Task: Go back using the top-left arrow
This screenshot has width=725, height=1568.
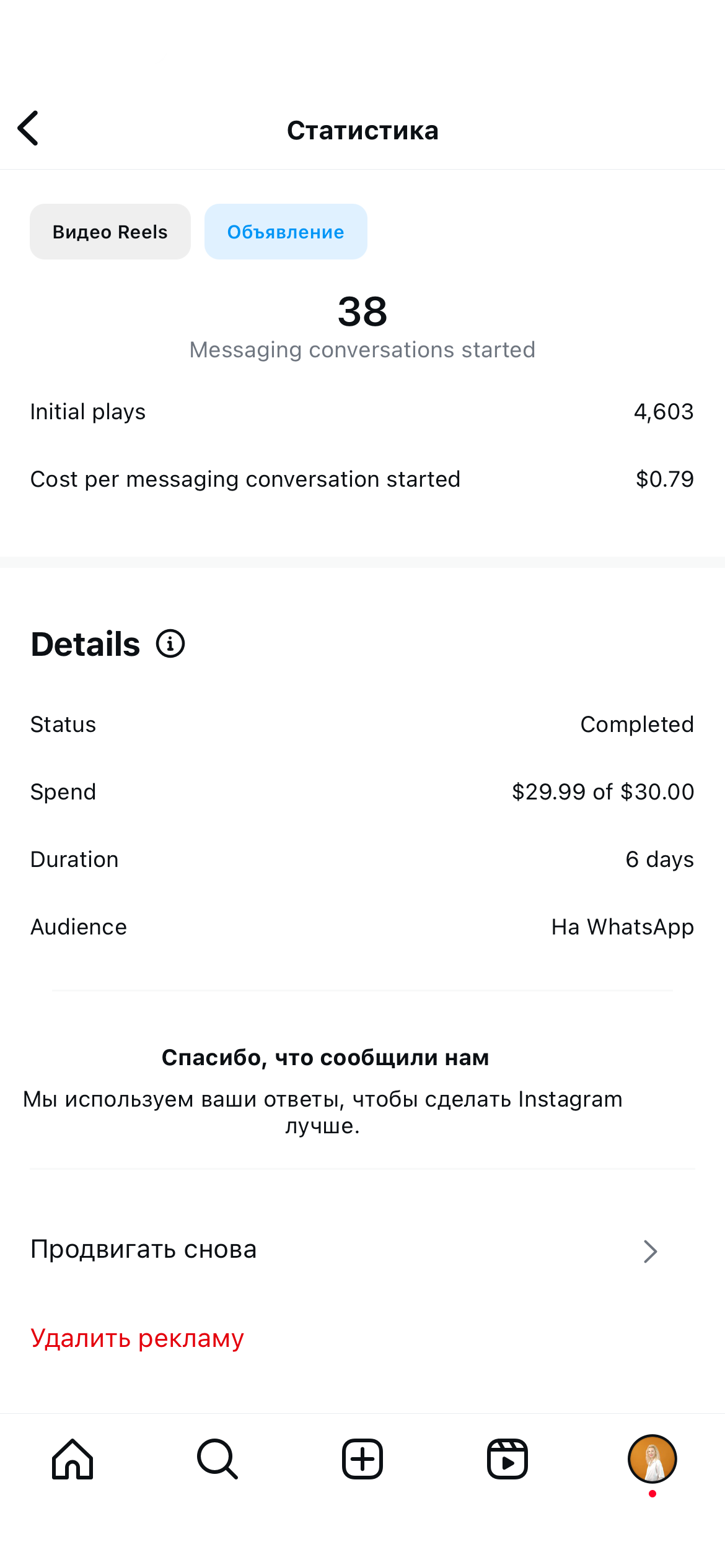Action: [29, 128]
